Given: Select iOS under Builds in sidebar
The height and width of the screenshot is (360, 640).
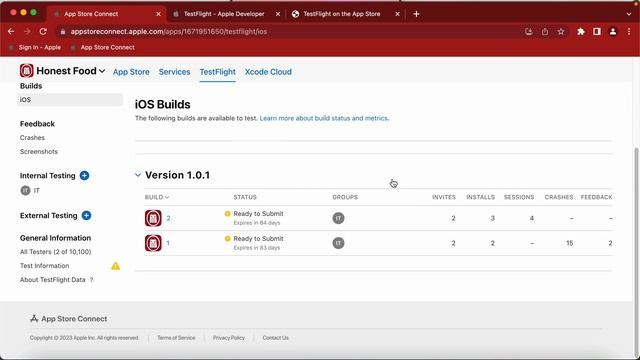Looking at the screenshot, I should click(x=70, y=100).
